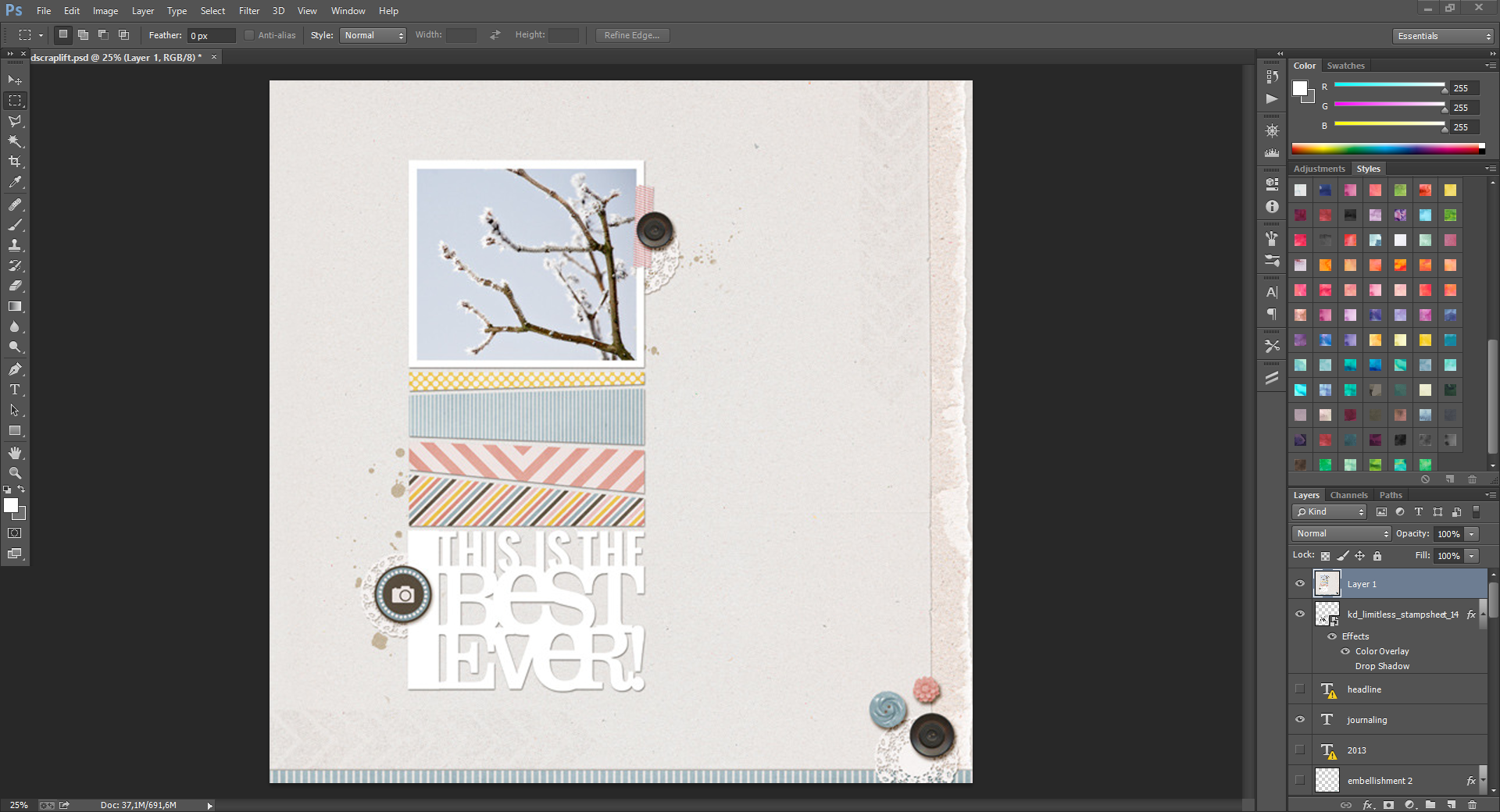The height and width of the screenshot is (812, 1500).
Task: Select the Clone Stamp tool
Action: 15,245
